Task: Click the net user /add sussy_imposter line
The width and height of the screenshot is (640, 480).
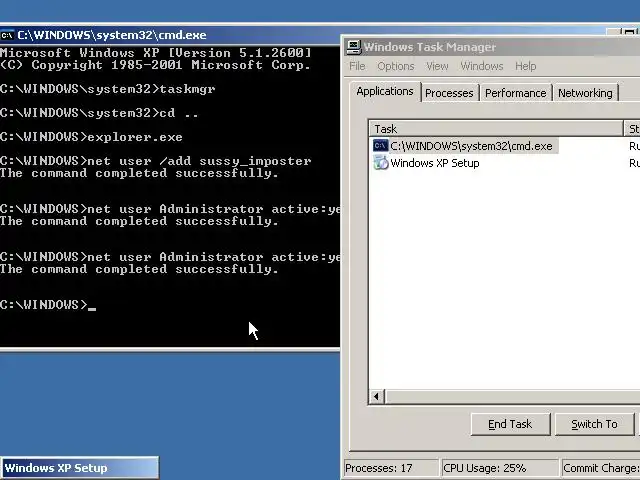Action: pyautogui.click(x=156, y=161)
